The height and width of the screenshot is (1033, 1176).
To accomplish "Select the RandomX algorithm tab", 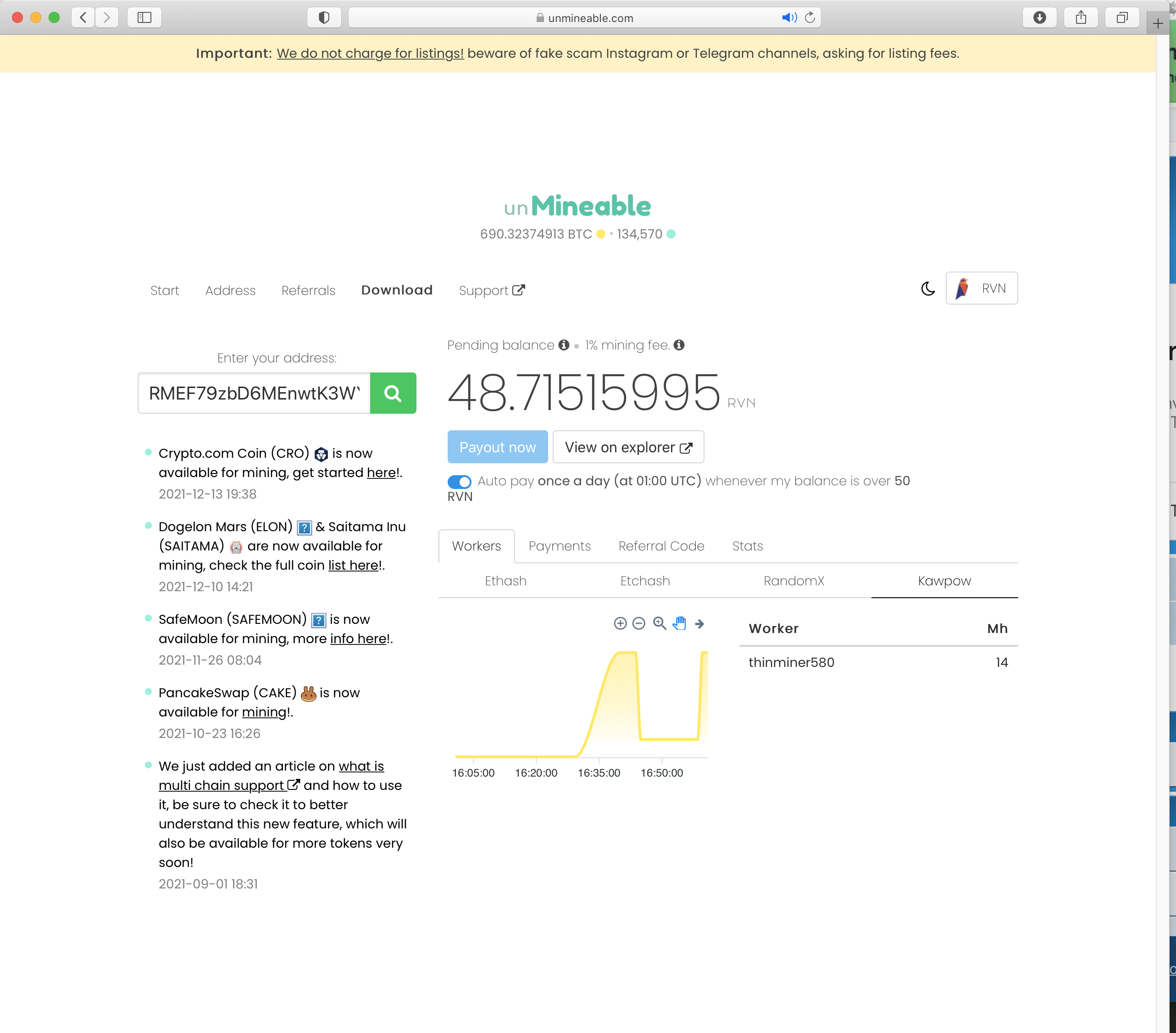I will [793, 581].
